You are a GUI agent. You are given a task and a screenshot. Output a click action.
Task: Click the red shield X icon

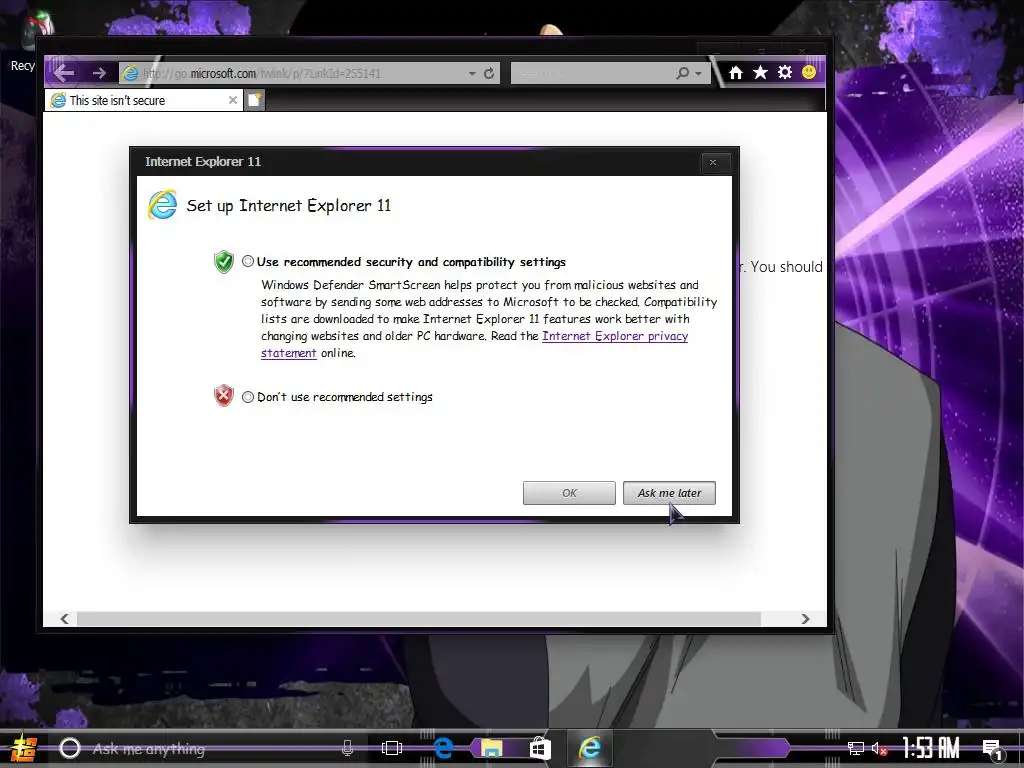(x=223, y=395)
